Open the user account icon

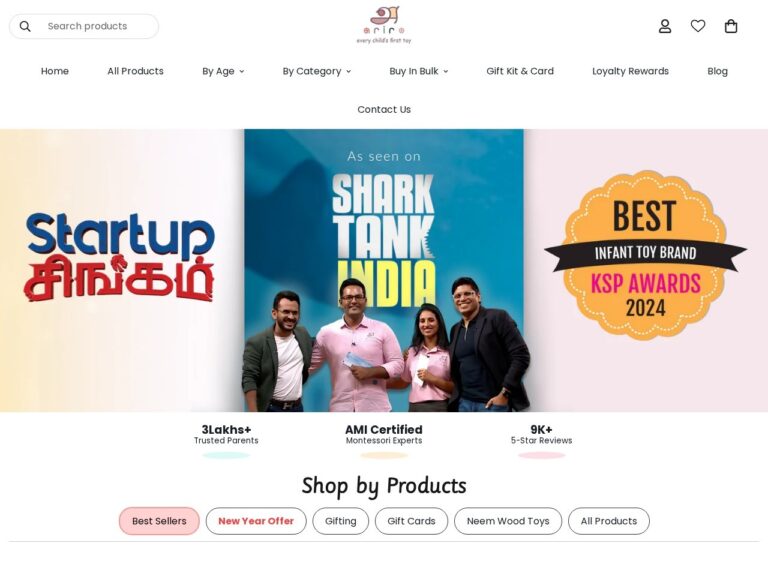point(665,26)
